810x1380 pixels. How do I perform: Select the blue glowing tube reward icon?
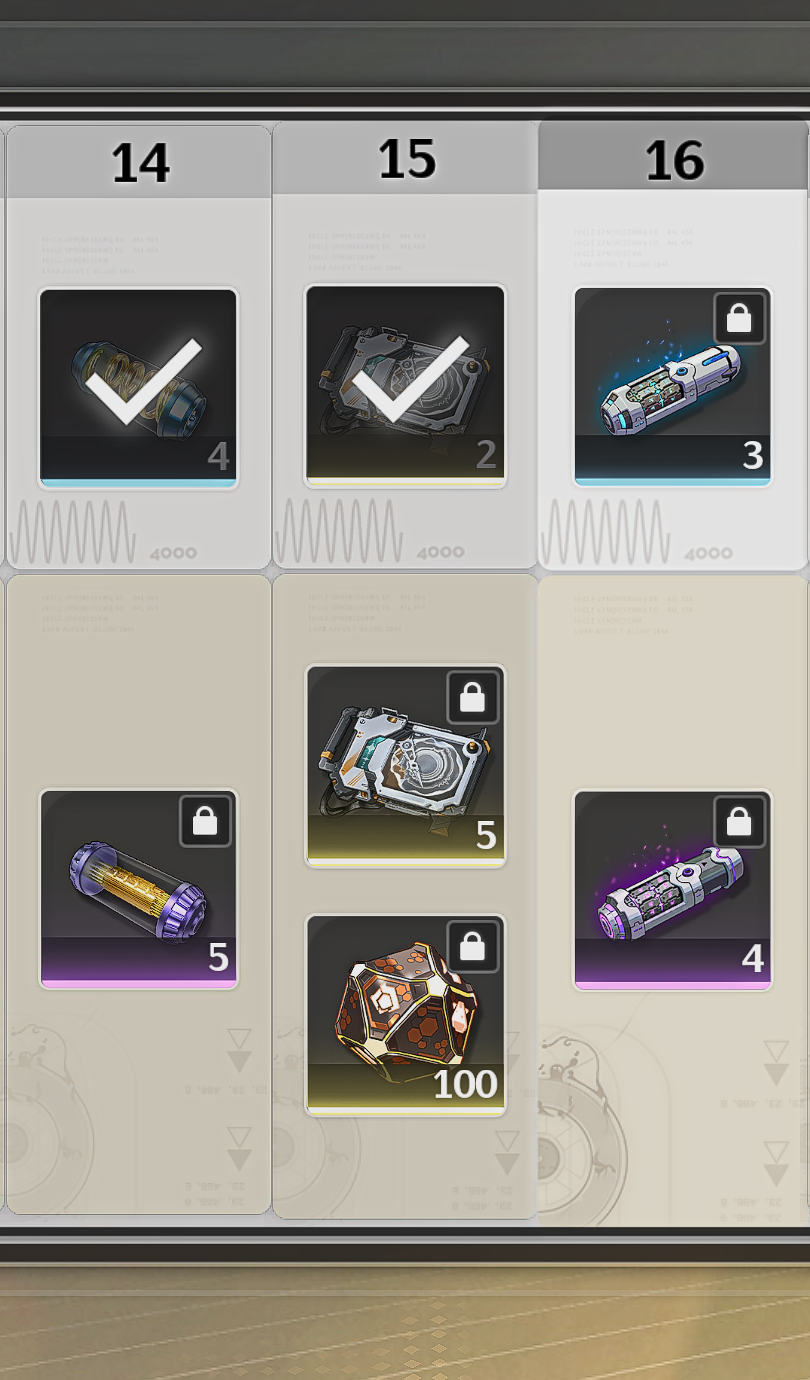click(x=673, y=387)
